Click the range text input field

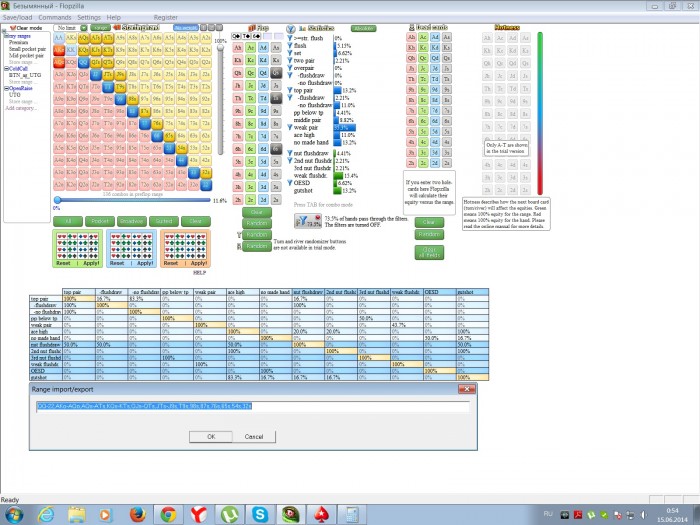click(x=253, y=406)
